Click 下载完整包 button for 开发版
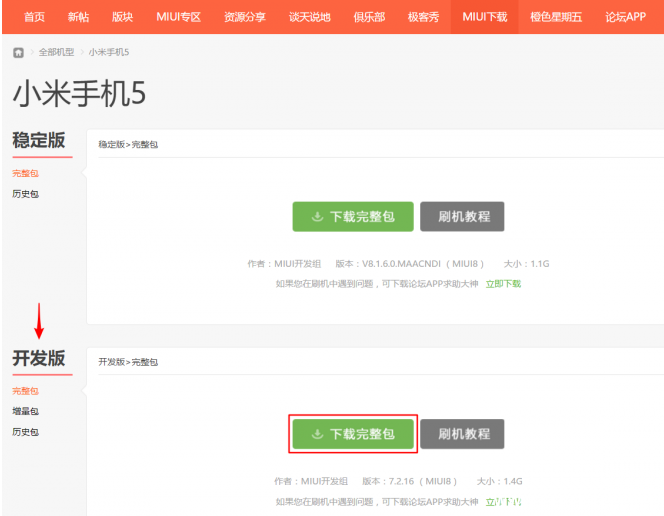664x516 pixels. coord(353,434)
